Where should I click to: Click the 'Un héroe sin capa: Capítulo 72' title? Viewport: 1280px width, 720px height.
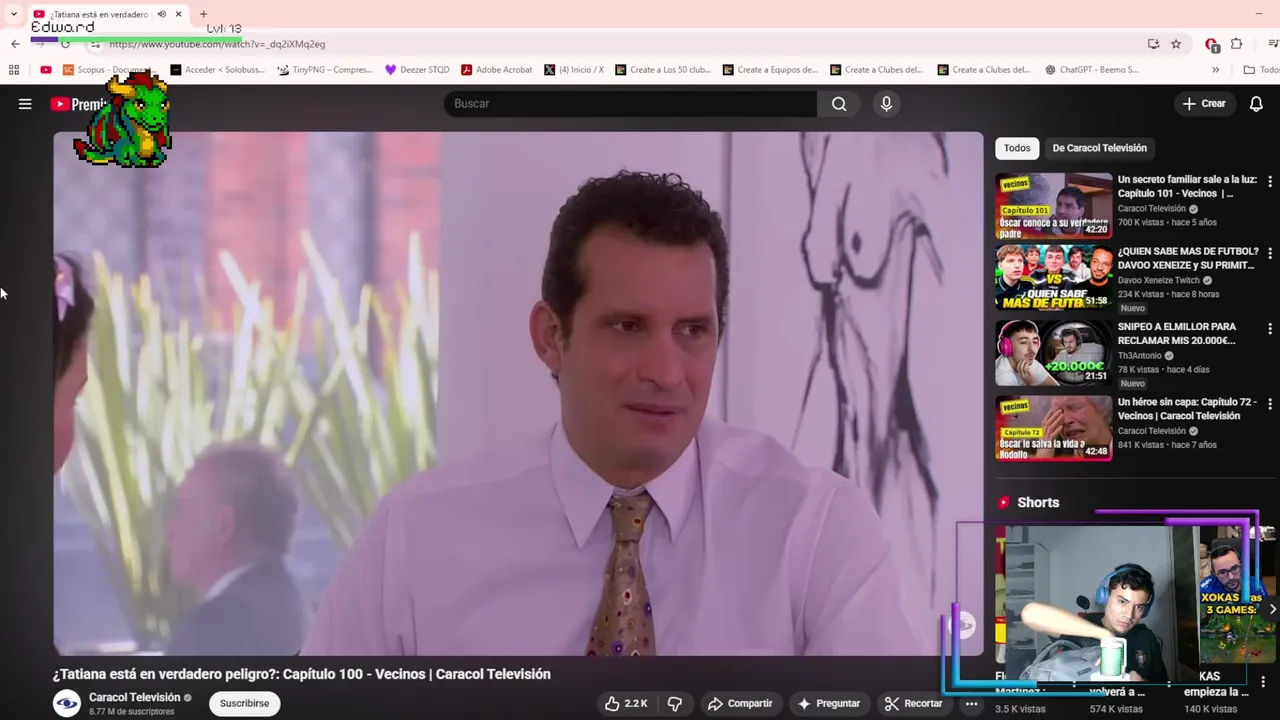coord(1187,409)
